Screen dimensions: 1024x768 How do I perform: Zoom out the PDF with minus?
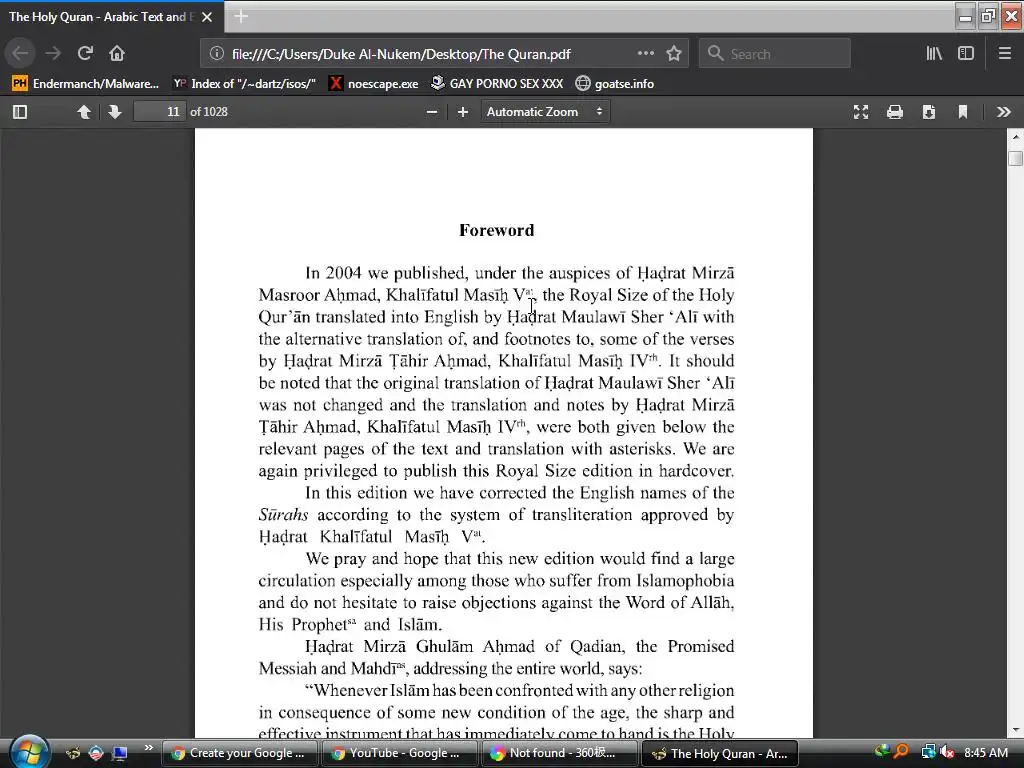432,112
